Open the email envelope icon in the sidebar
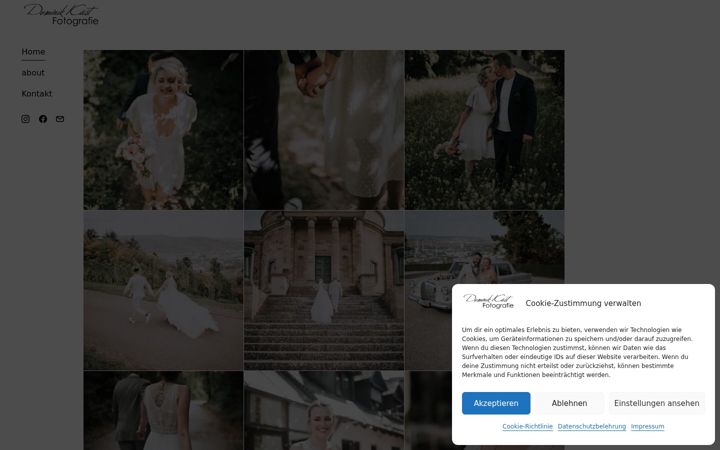Viewport: 720px width, 450px height. click(60, 119)
